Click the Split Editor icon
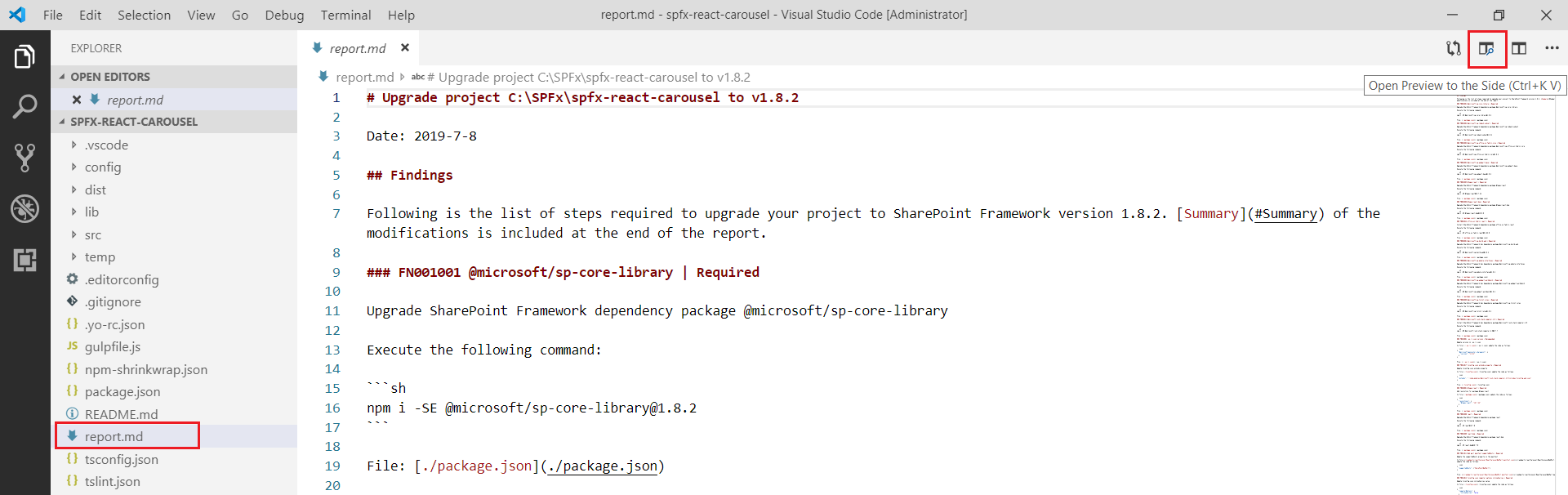The width and height of the screenshot is (1568, 495). pyautogui.click(x=1519, y=49)
